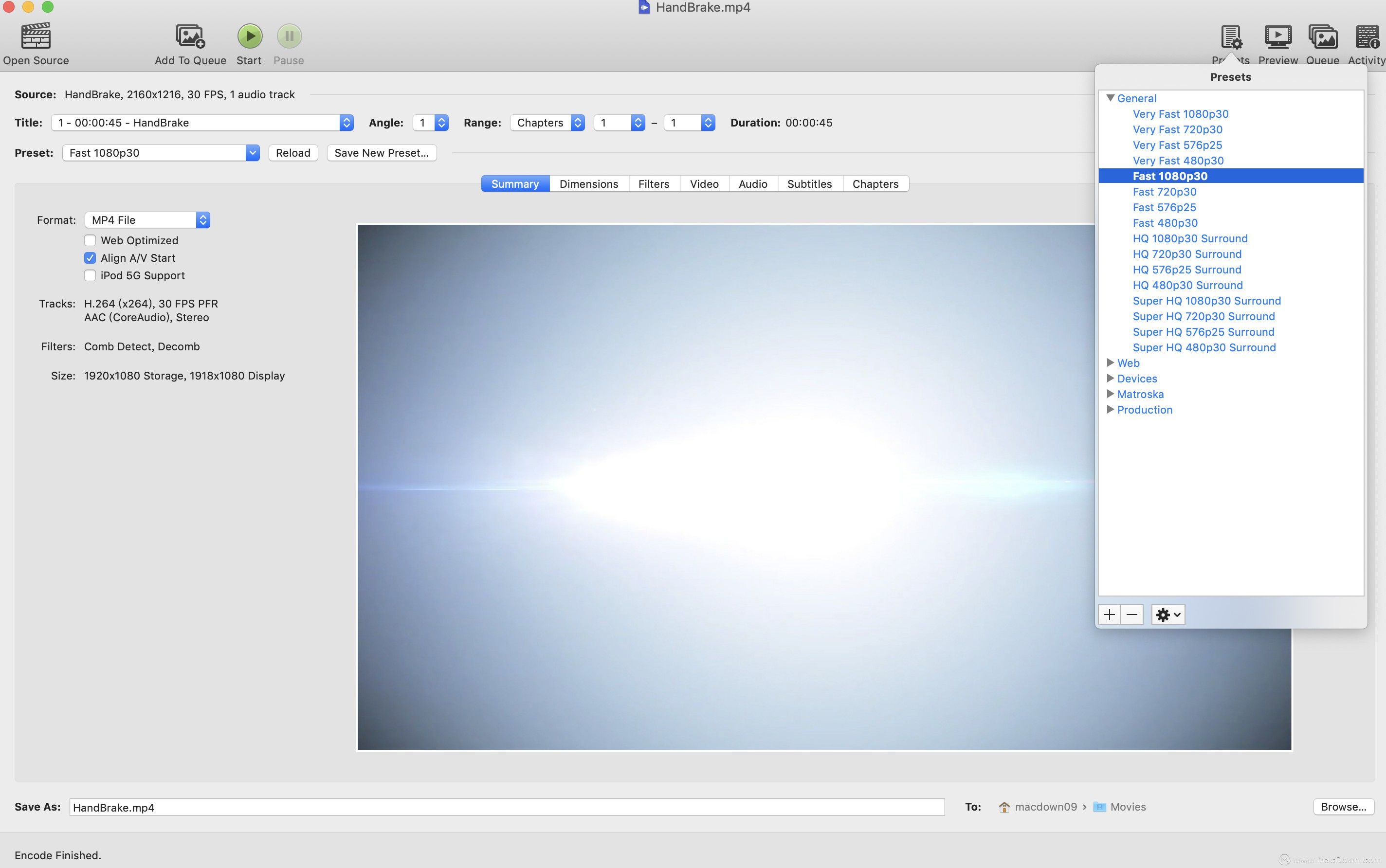Switch to the Video tab
This screenshot has height=868, width=1386.
pyautogui.click(x=703, y=183)
